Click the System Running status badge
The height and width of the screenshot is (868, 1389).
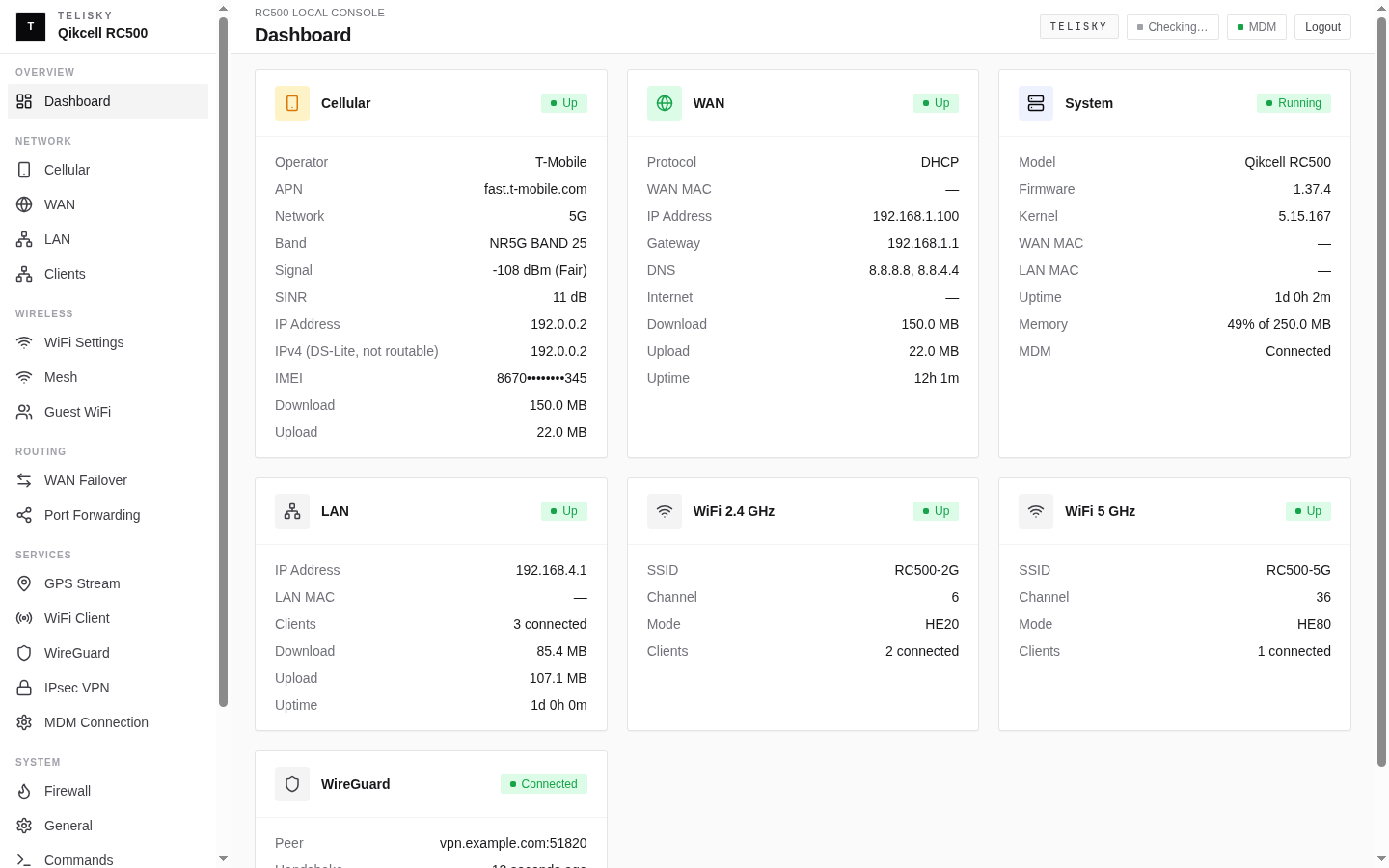point(1294,103)
